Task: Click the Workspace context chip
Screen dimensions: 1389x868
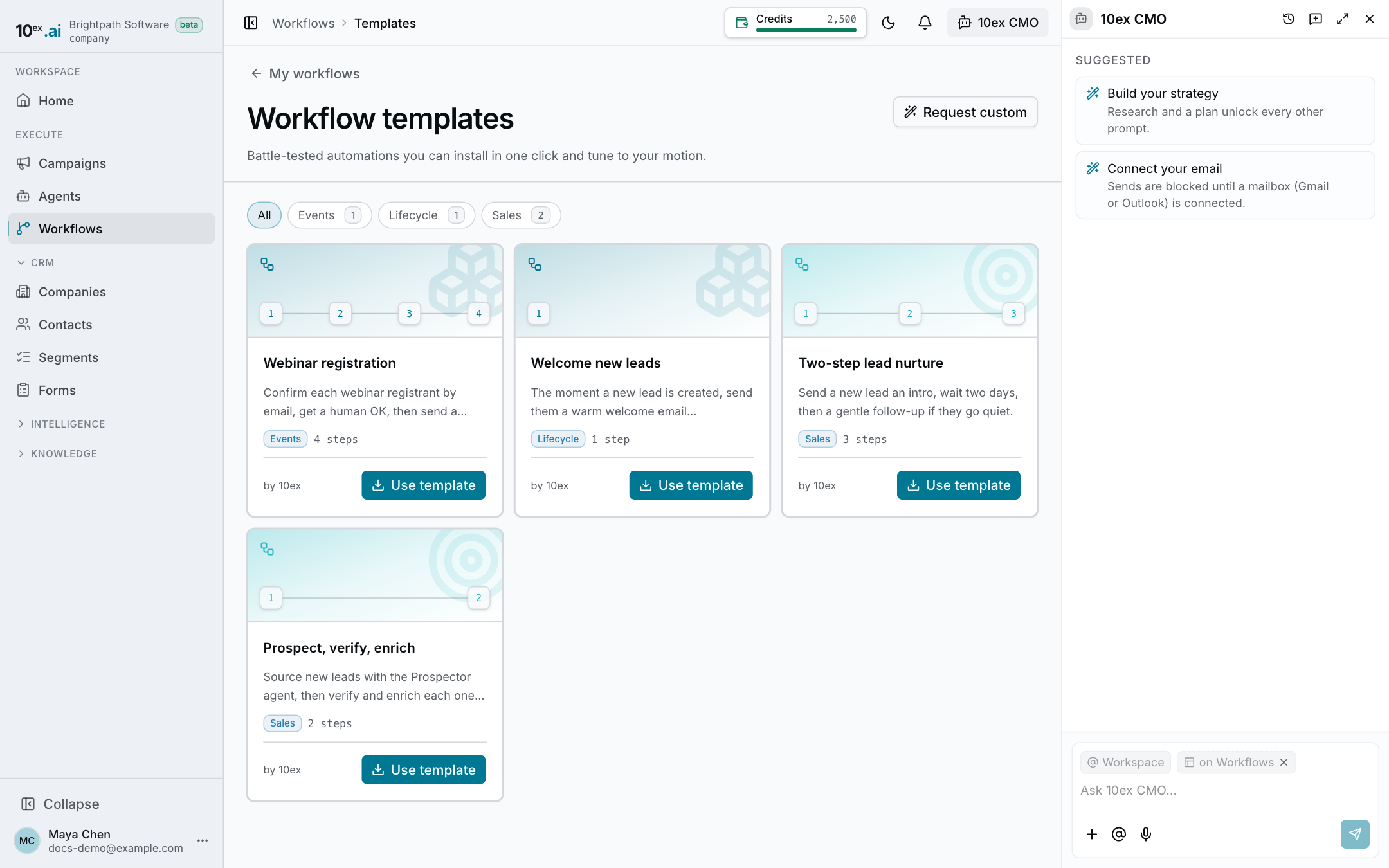Action: [1125, 763]
